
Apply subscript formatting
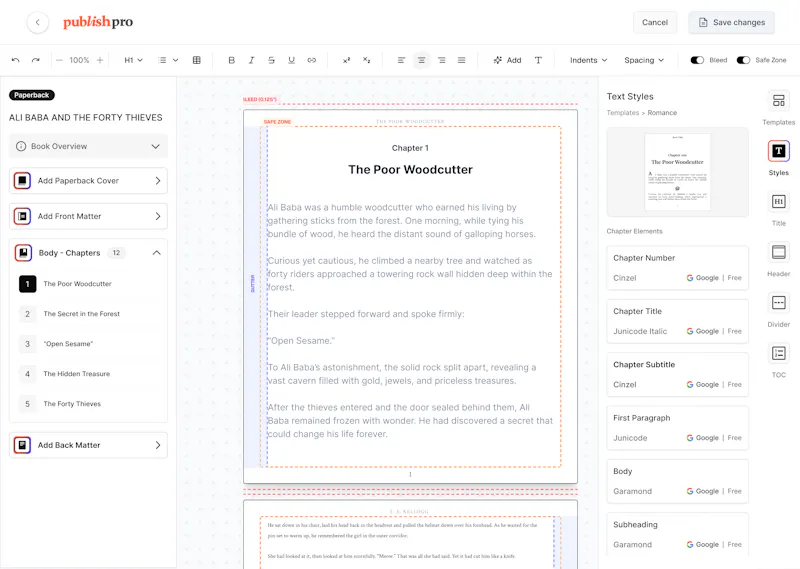coord(366,60)
